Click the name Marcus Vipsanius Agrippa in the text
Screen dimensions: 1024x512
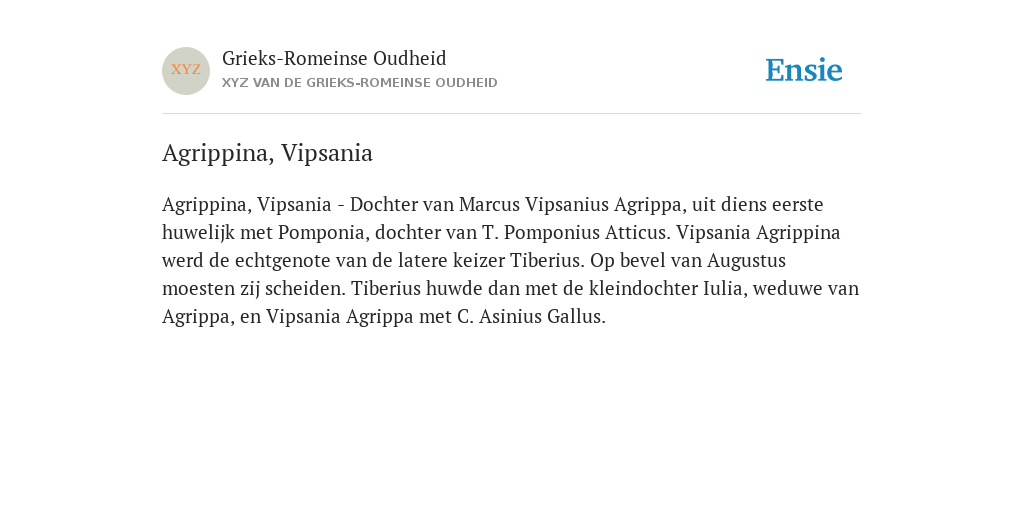570,205
